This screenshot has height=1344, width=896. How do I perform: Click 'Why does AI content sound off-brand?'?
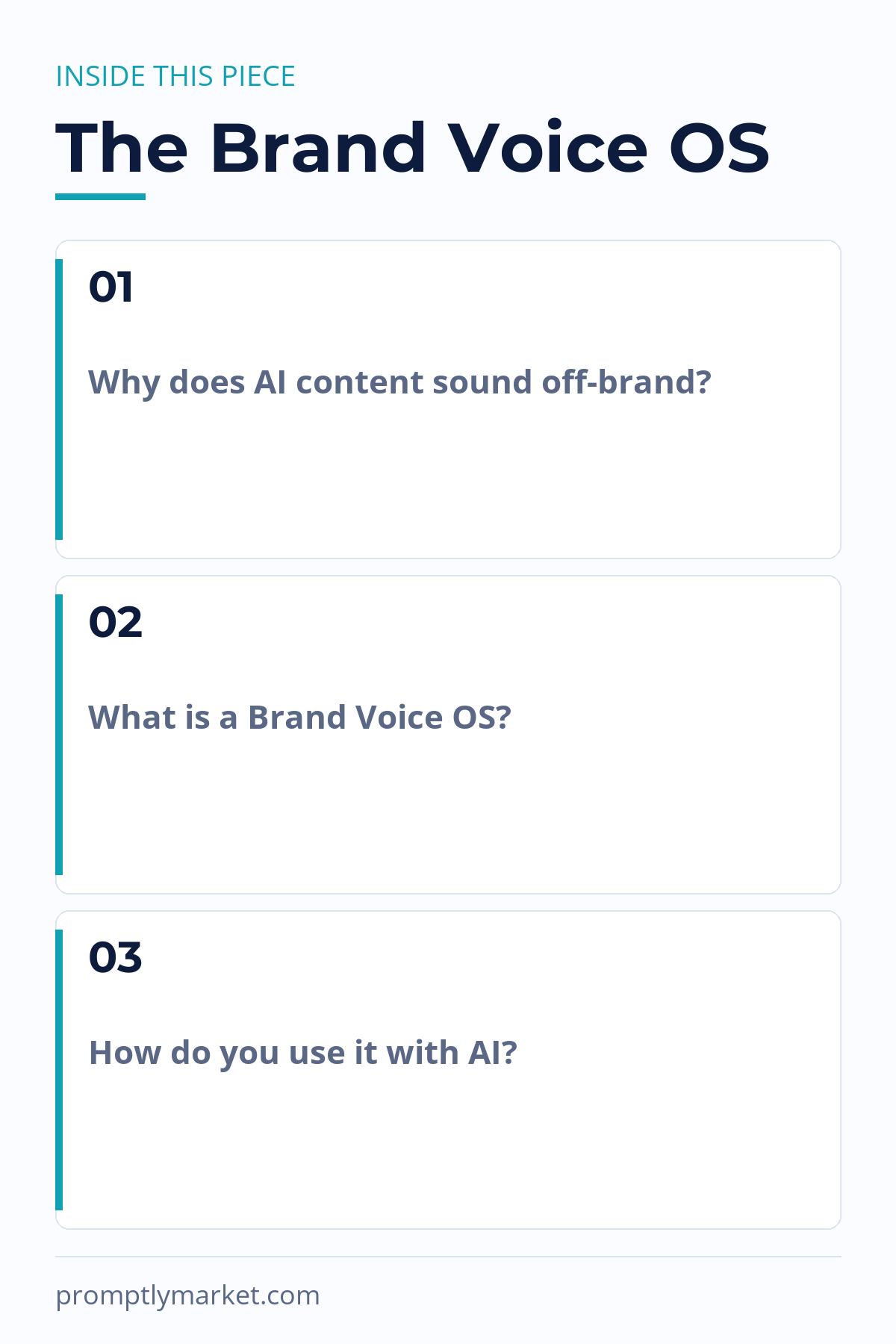coord(400,382)
